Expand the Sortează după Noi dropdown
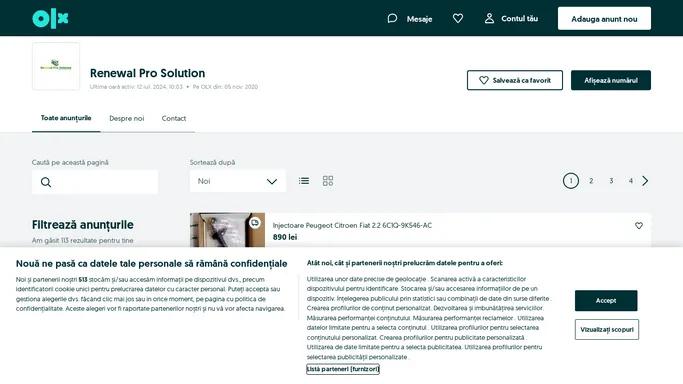 (x=238, y=181)
